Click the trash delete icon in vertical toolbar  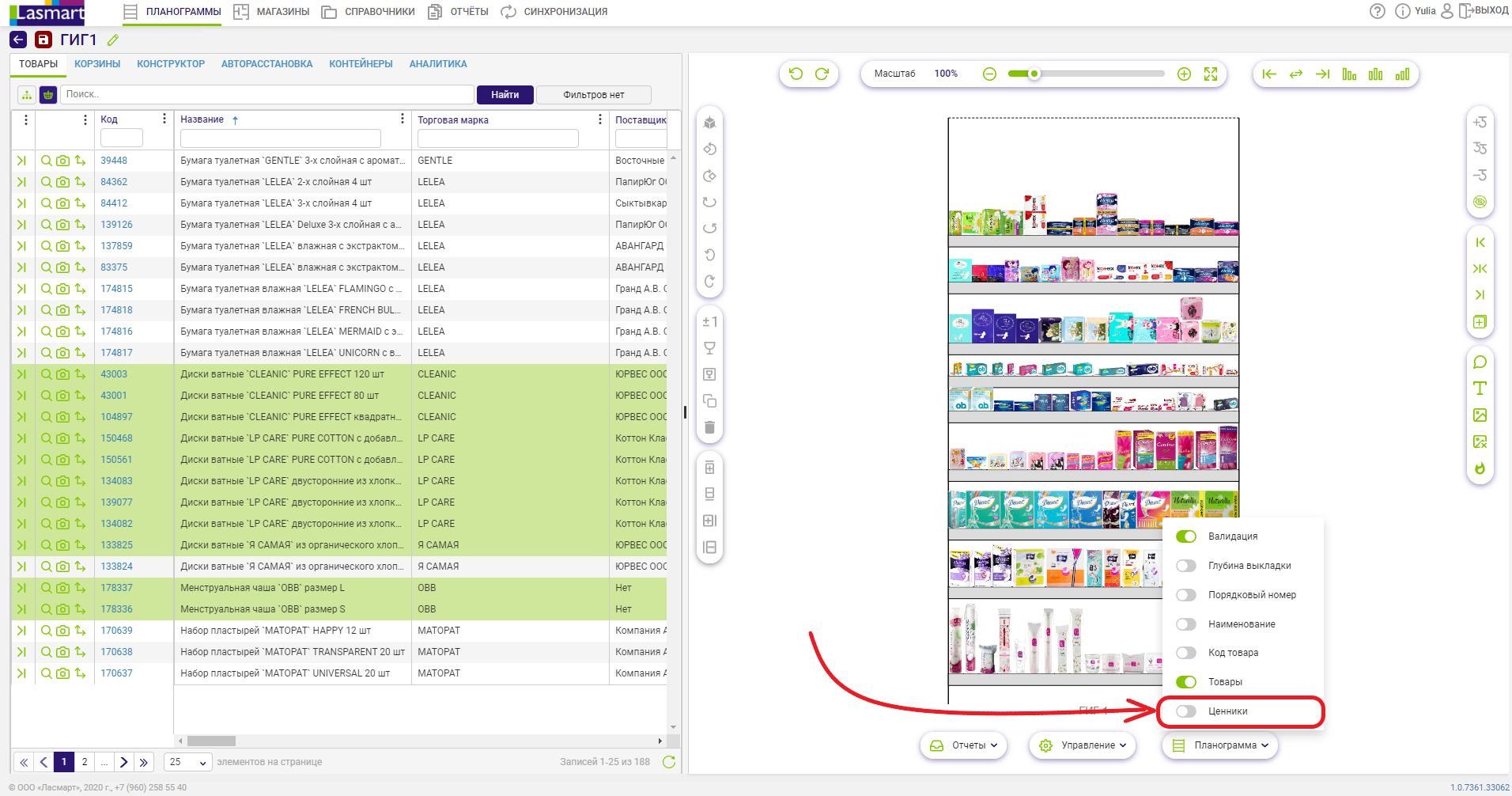click(x=709, y=427)
